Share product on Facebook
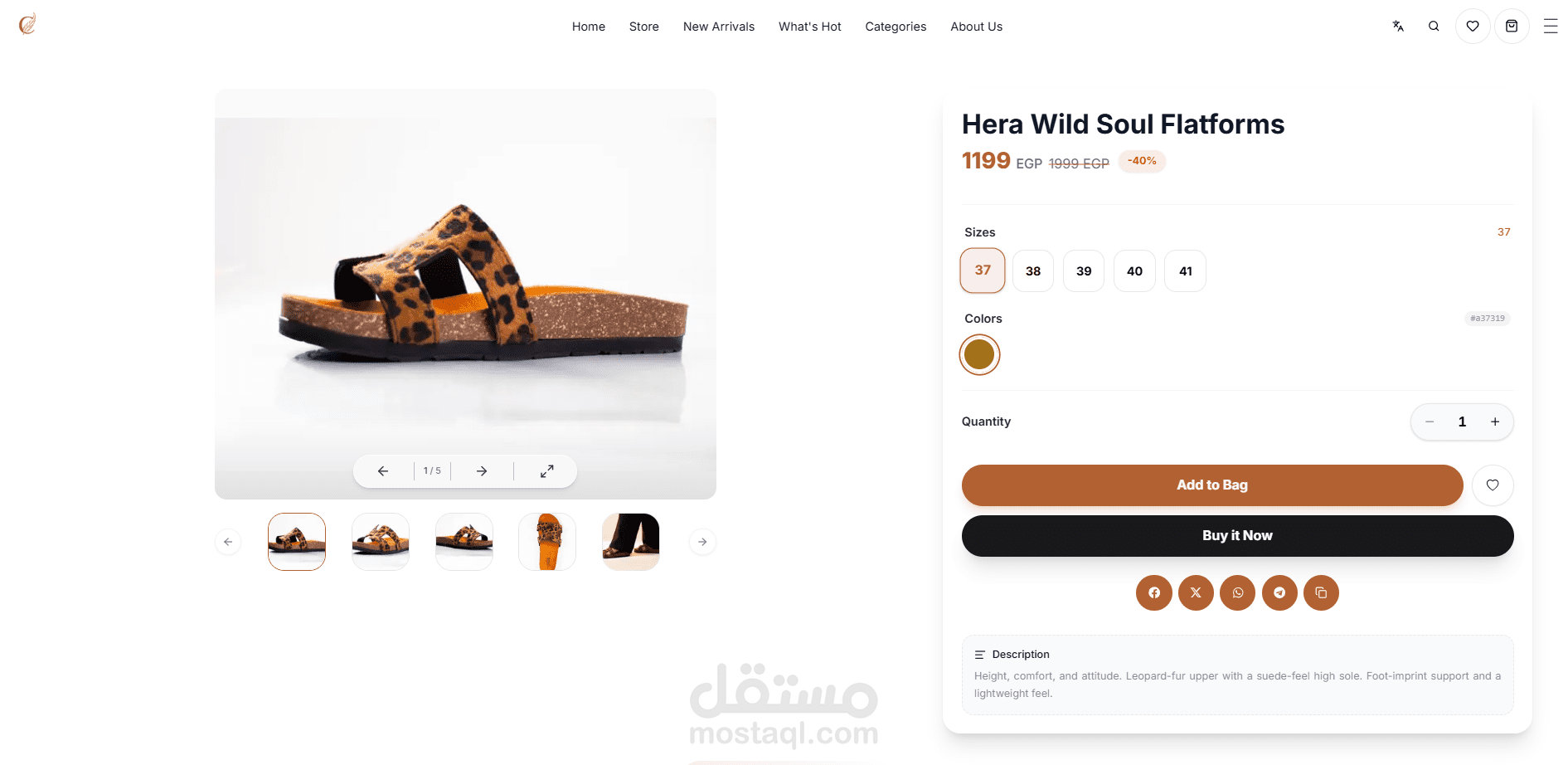1568x765 pixels. tap(1154, 592)
